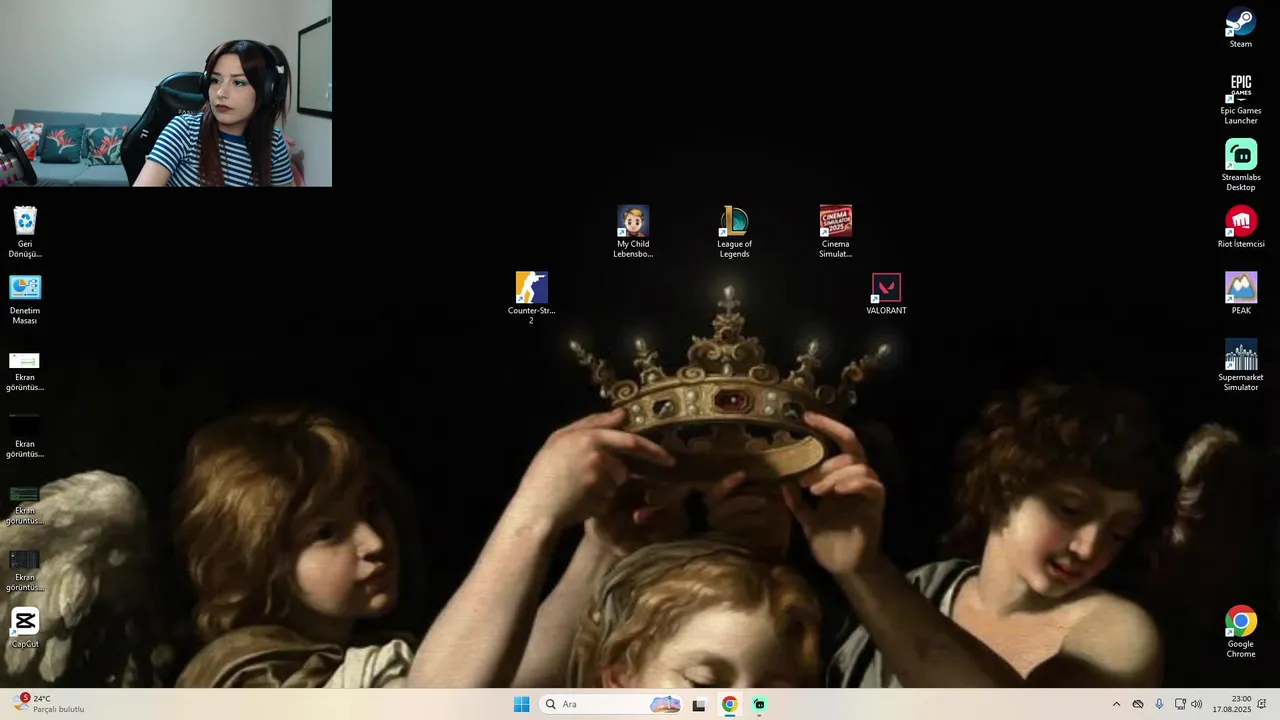
Task: Select the Denetim Masası icon
Action: [x=25, y=299]
